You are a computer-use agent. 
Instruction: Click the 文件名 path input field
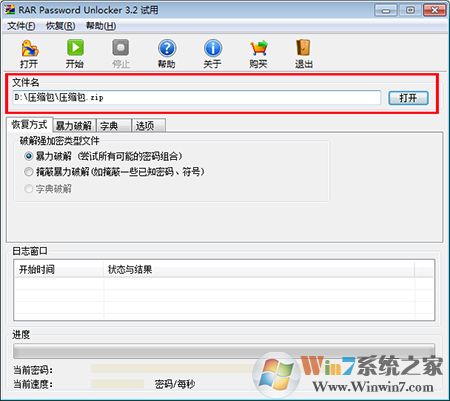pos(197,98)
